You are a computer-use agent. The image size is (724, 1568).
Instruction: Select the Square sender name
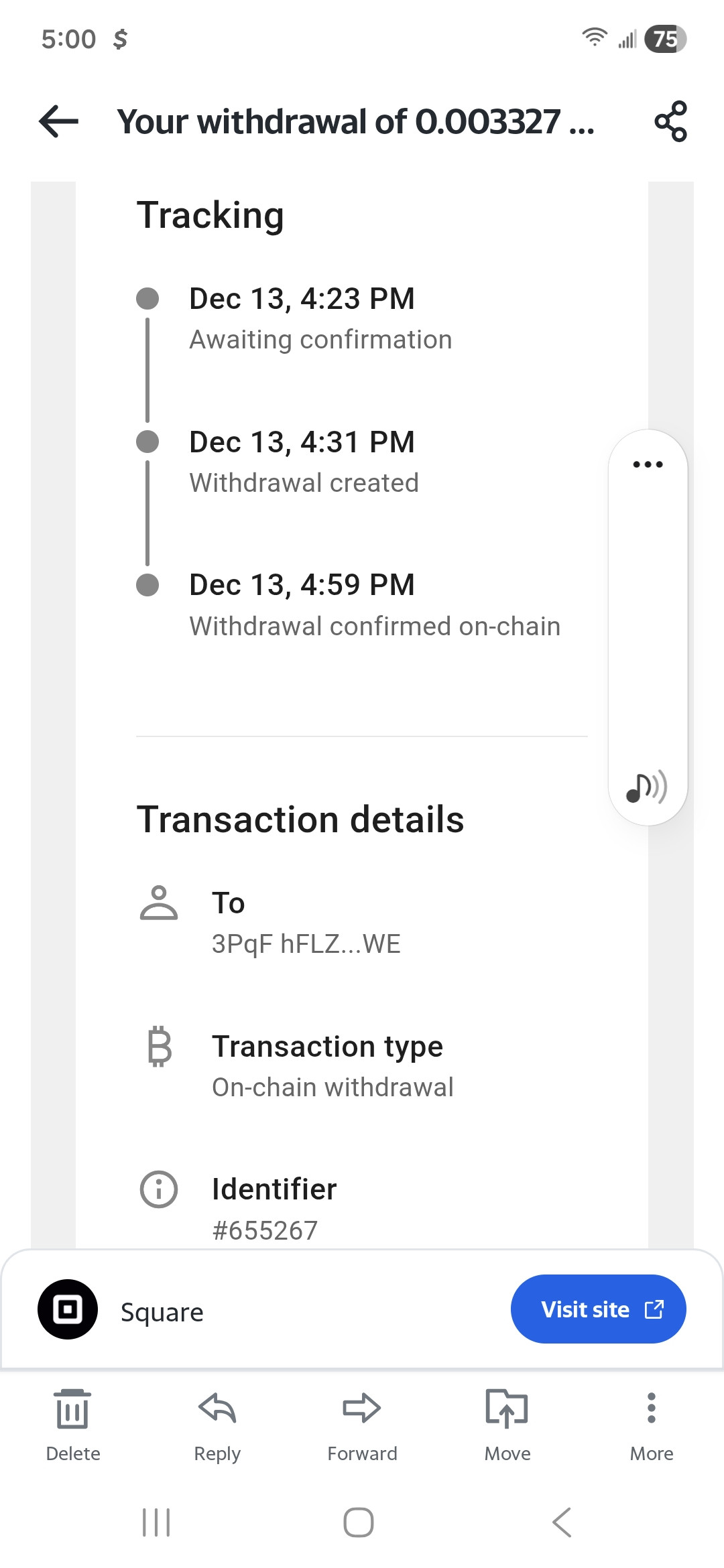pyautogui.click(x=162, y=1312)
